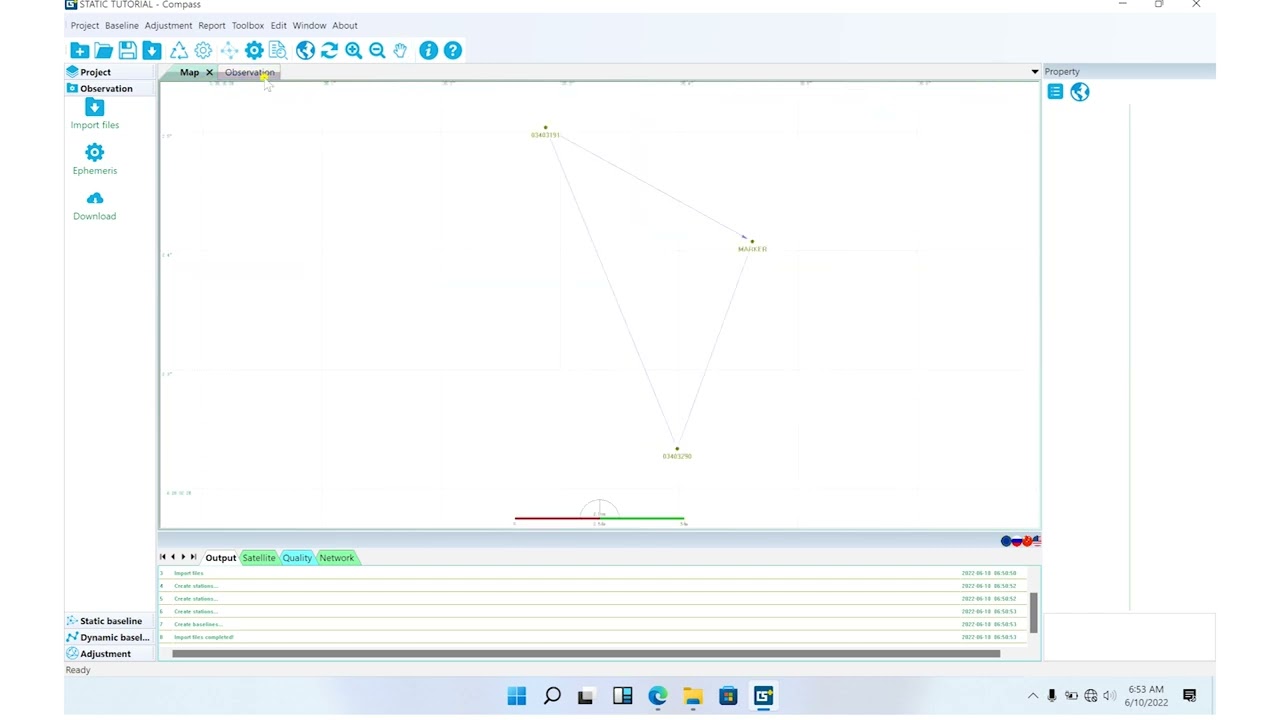Click the info icon in the toolbar
1280x720 pixels.
tap(428, 50)
